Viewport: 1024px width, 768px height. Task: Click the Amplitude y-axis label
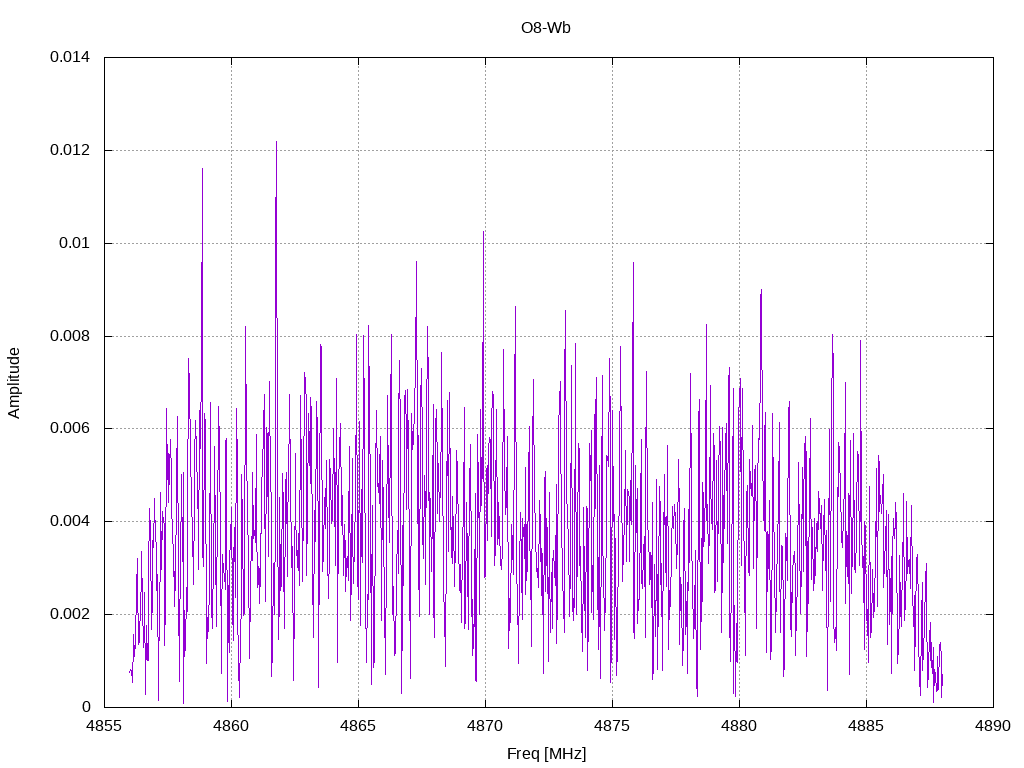click(x=14, y=383)
